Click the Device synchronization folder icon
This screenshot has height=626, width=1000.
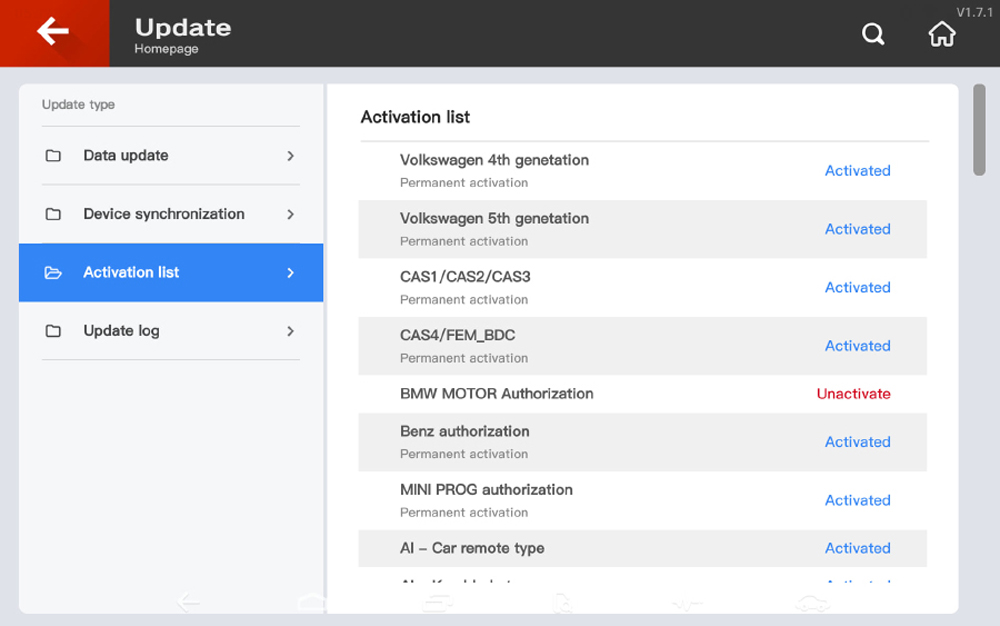(x=53, y=214)
